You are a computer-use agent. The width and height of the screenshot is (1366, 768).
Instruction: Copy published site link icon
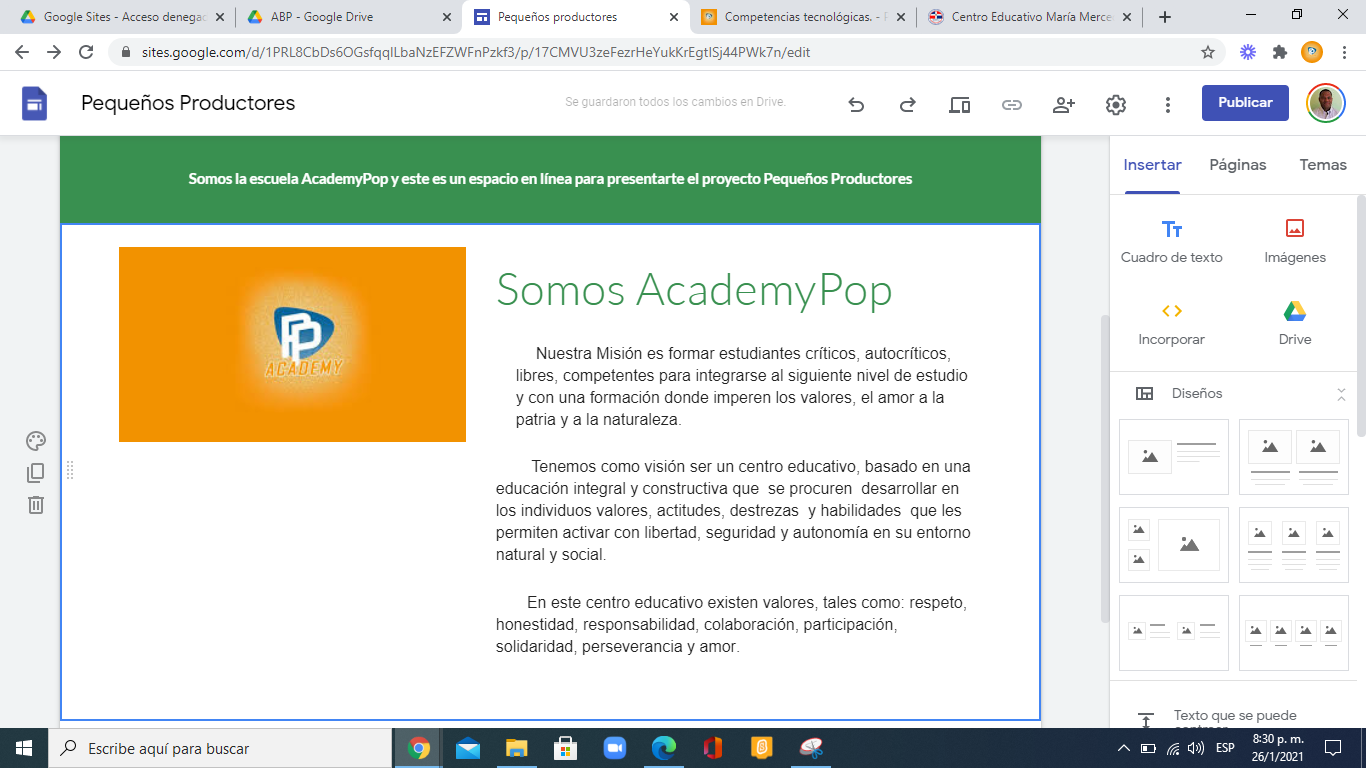[x=1012, y=104]
